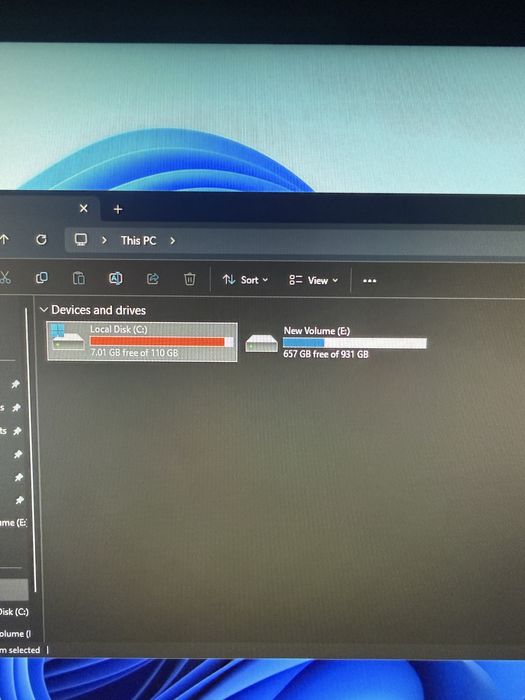This screenshot has height=700, width=525.
Task: Click the selected-items status bar text
Action: point(20,650)
